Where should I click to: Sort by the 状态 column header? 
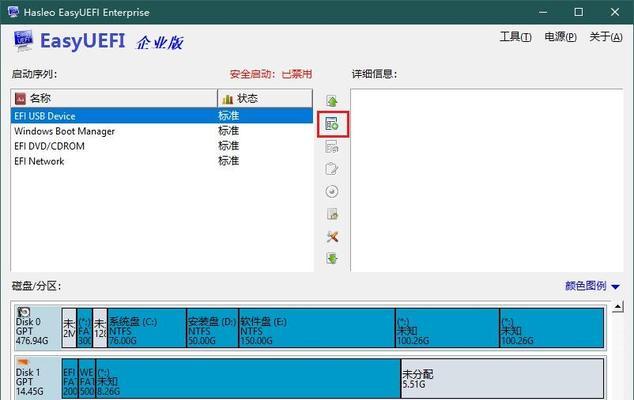point(265,98)
